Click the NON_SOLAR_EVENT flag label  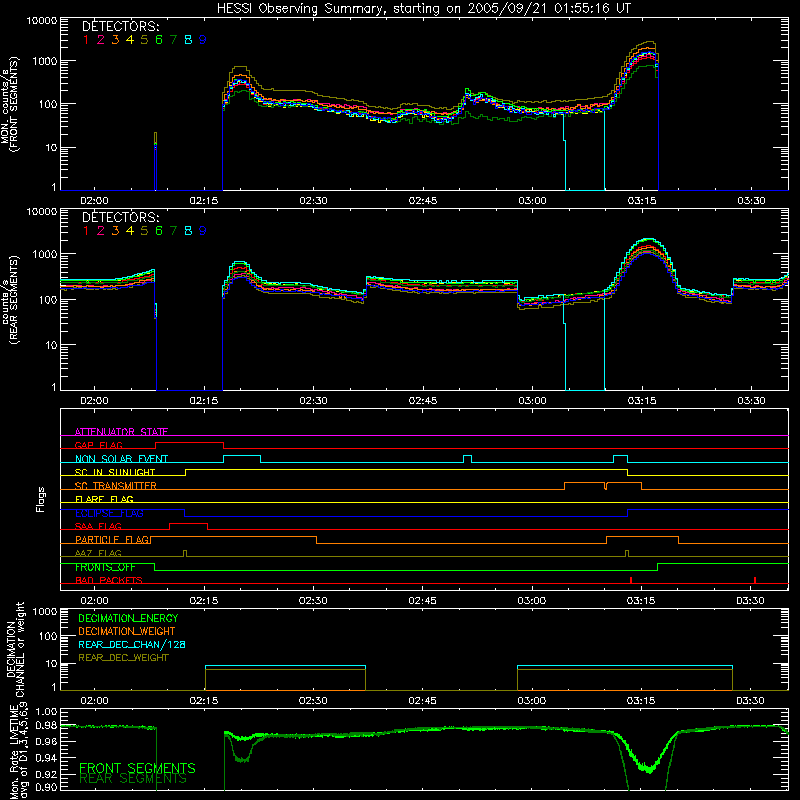[x=121, y=459]
